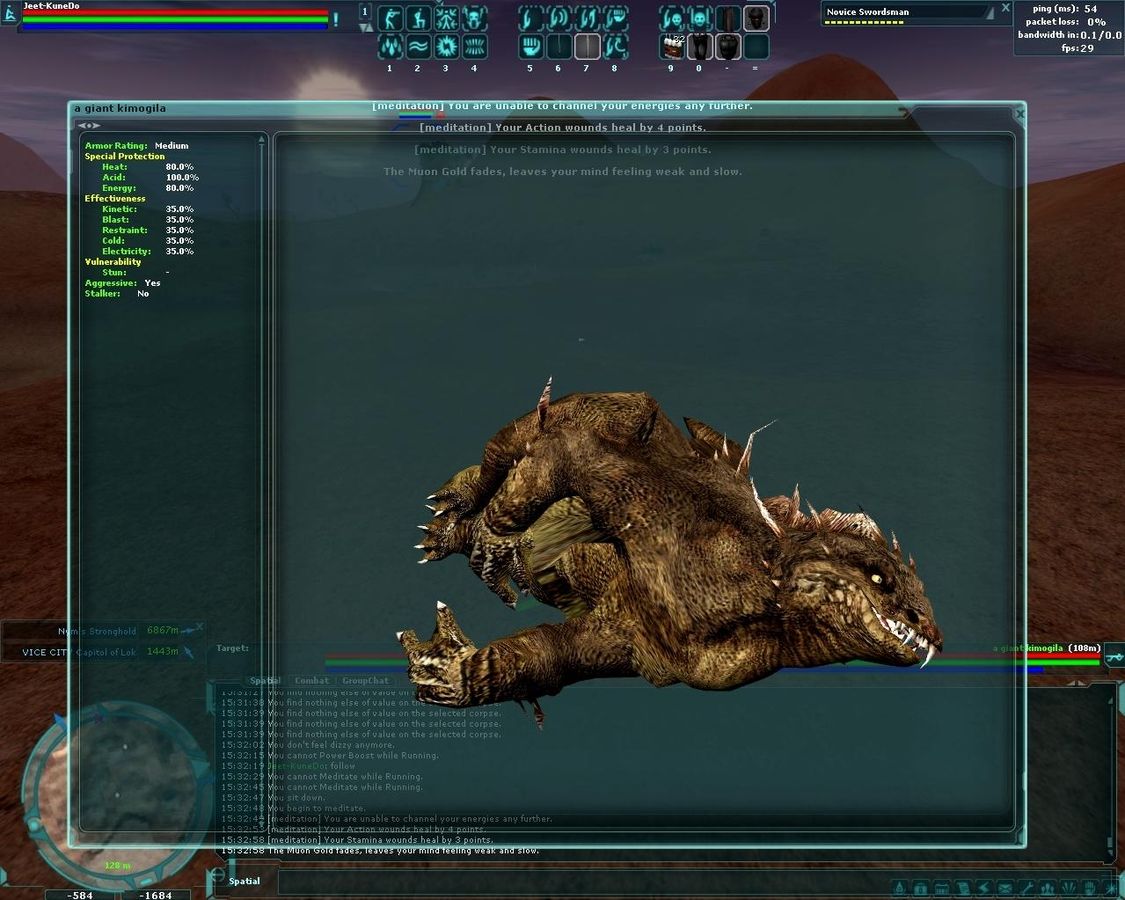Use the fist attack ability in slot 5
This screenshot has width=1125, height=900.
coord(530,46)
